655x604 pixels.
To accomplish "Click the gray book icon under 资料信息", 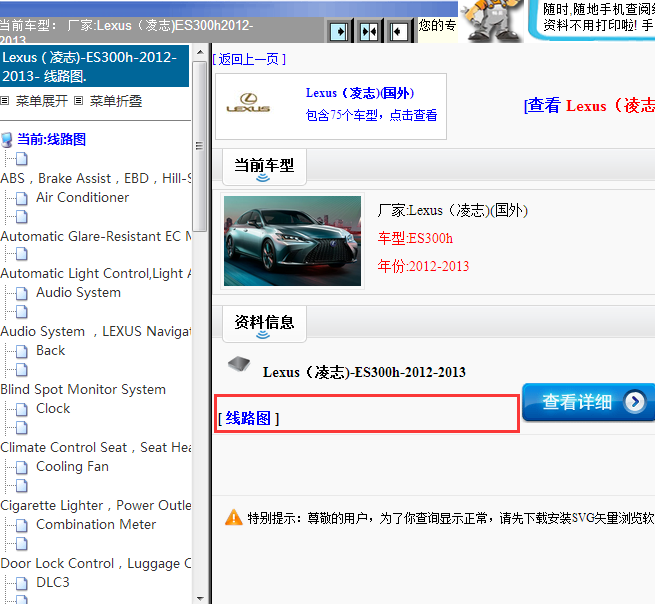I will [x=239, y=363].
